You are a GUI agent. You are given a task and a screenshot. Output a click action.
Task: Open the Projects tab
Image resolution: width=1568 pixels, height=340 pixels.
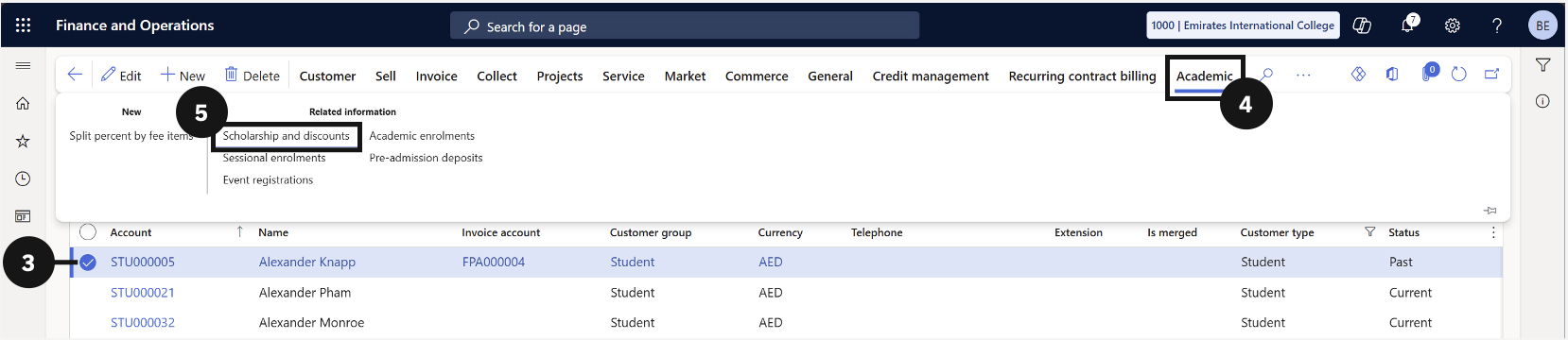[560, 76]
